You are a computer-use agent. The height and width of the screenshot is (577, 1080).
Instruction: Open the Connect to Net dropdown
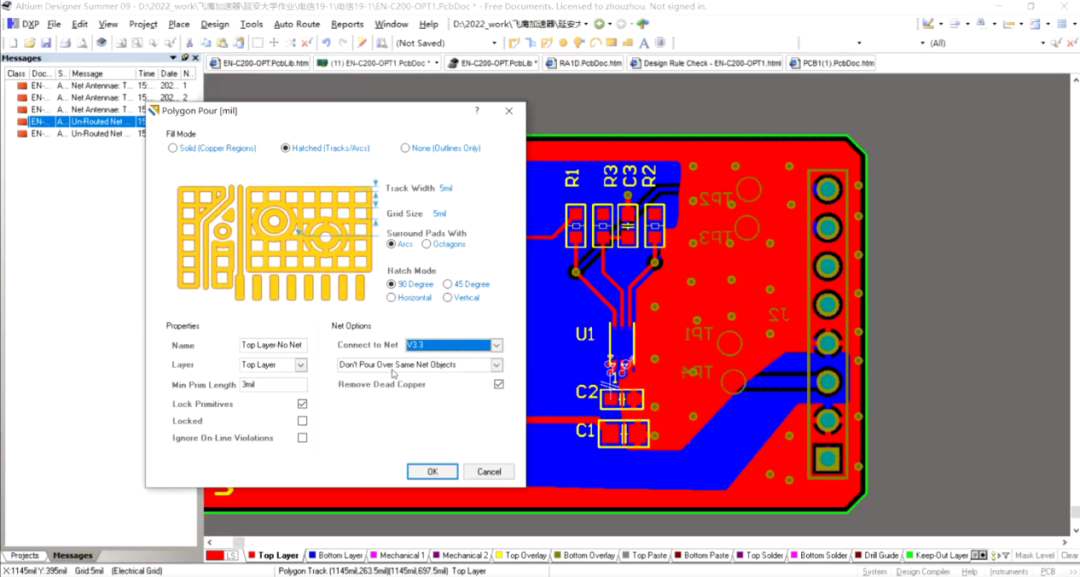coord(497,345)
